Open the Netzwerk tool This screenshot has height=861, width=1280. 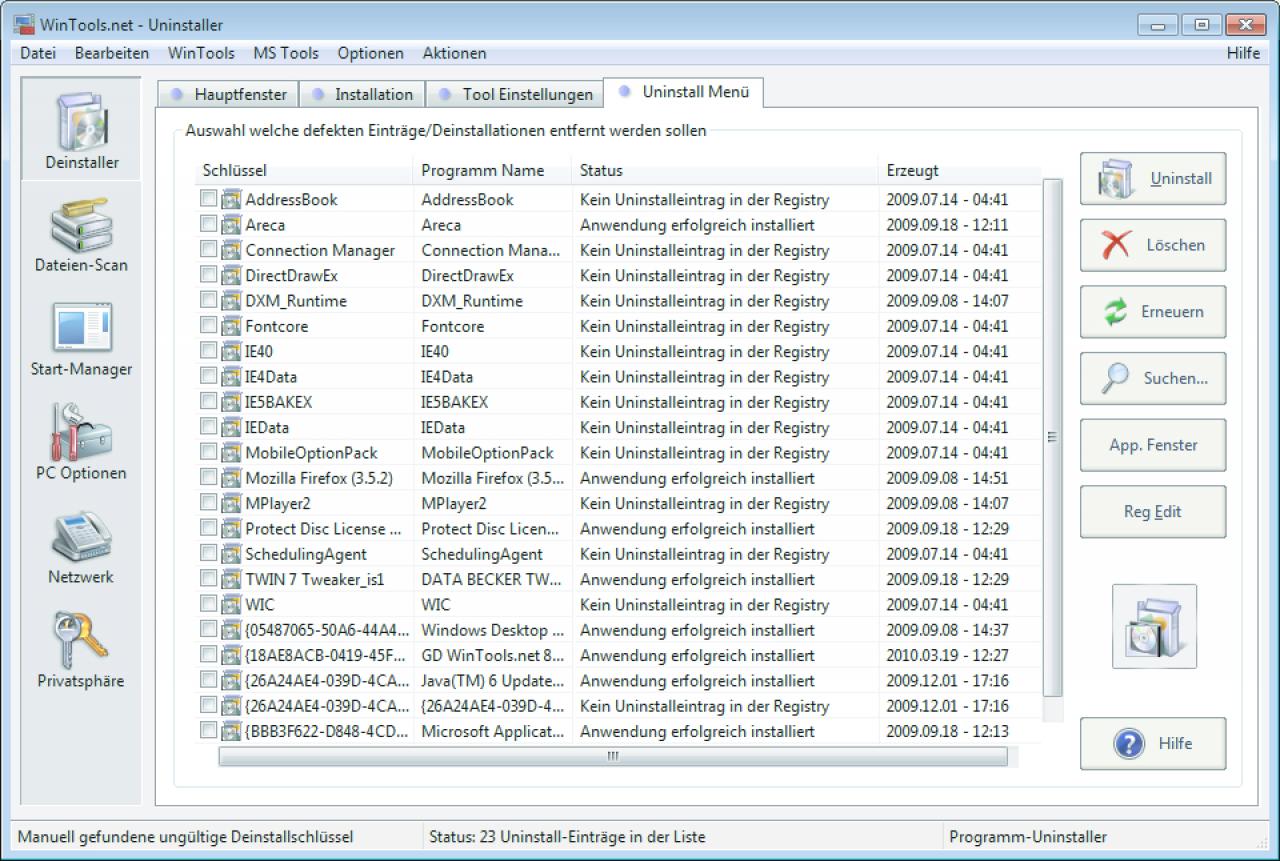click(82, 547)
